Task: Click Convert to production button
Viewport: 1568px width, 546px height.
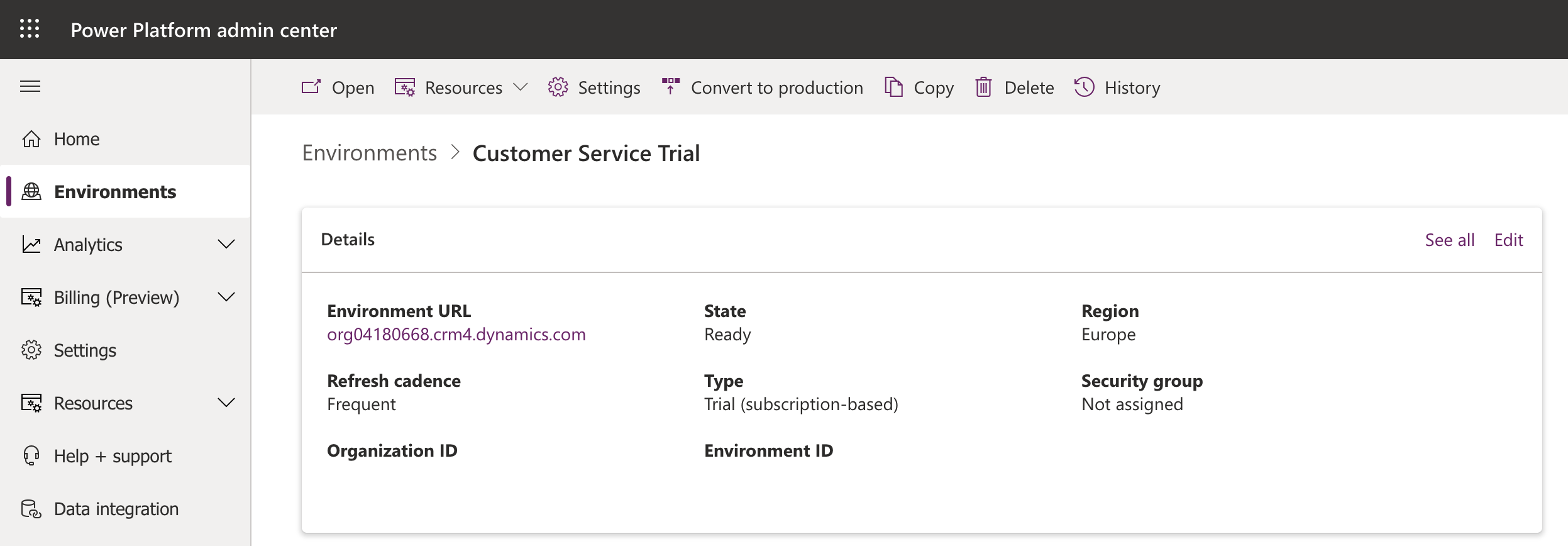Action: click(763, 87)
